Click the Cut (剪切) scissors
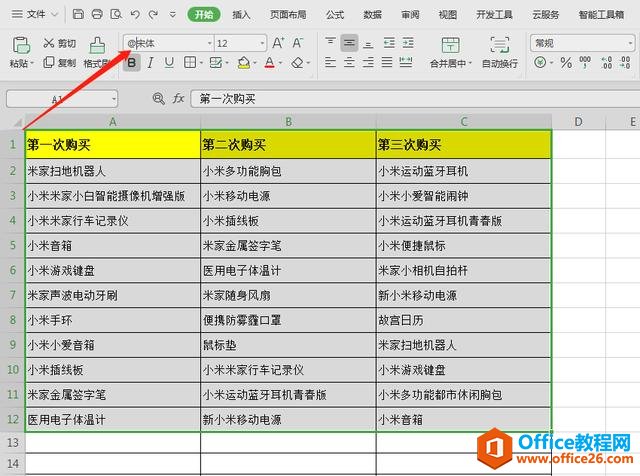 pos(49,43)
